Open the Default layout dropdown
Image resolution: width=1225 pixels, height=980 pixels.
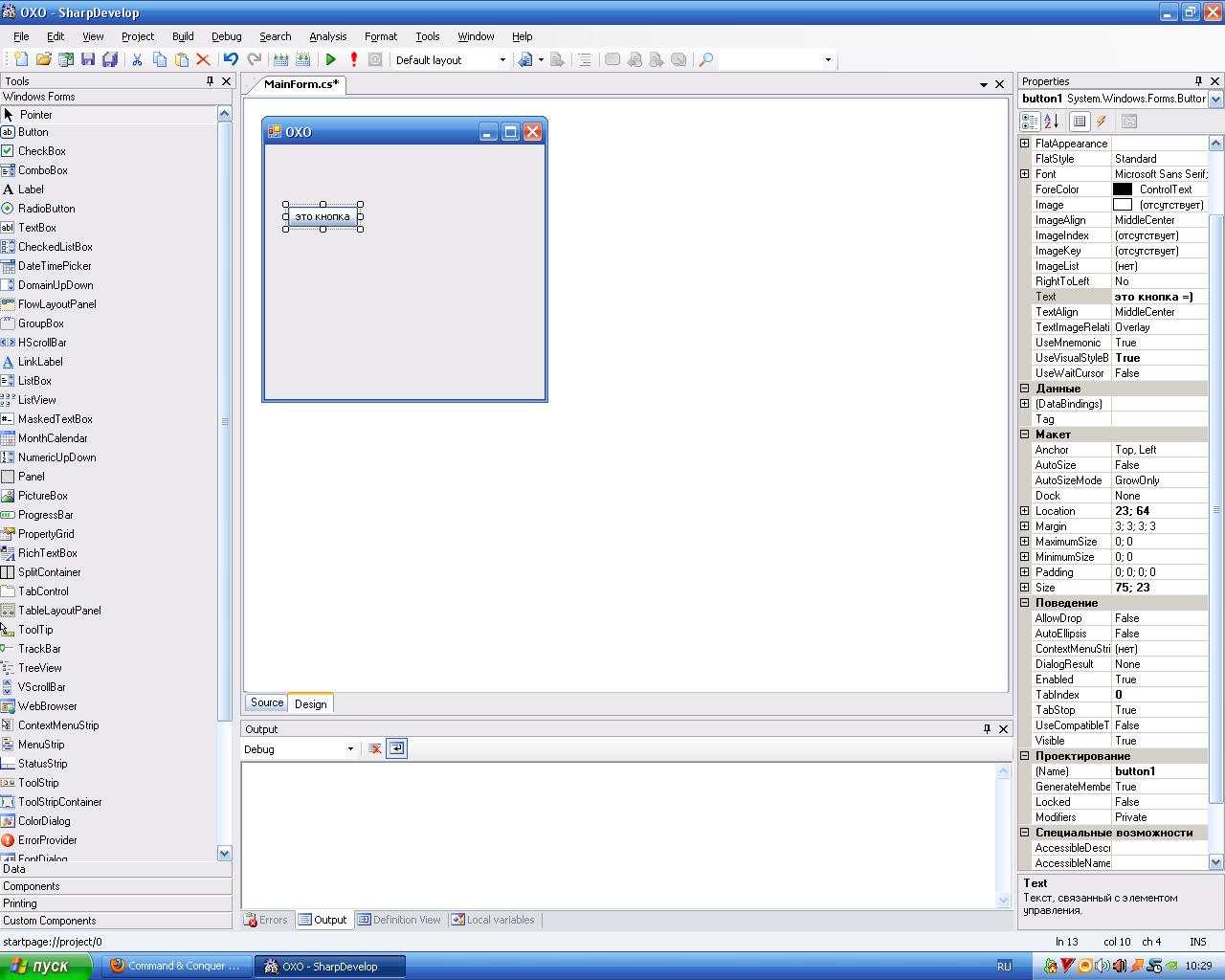(x=502, y=59)
